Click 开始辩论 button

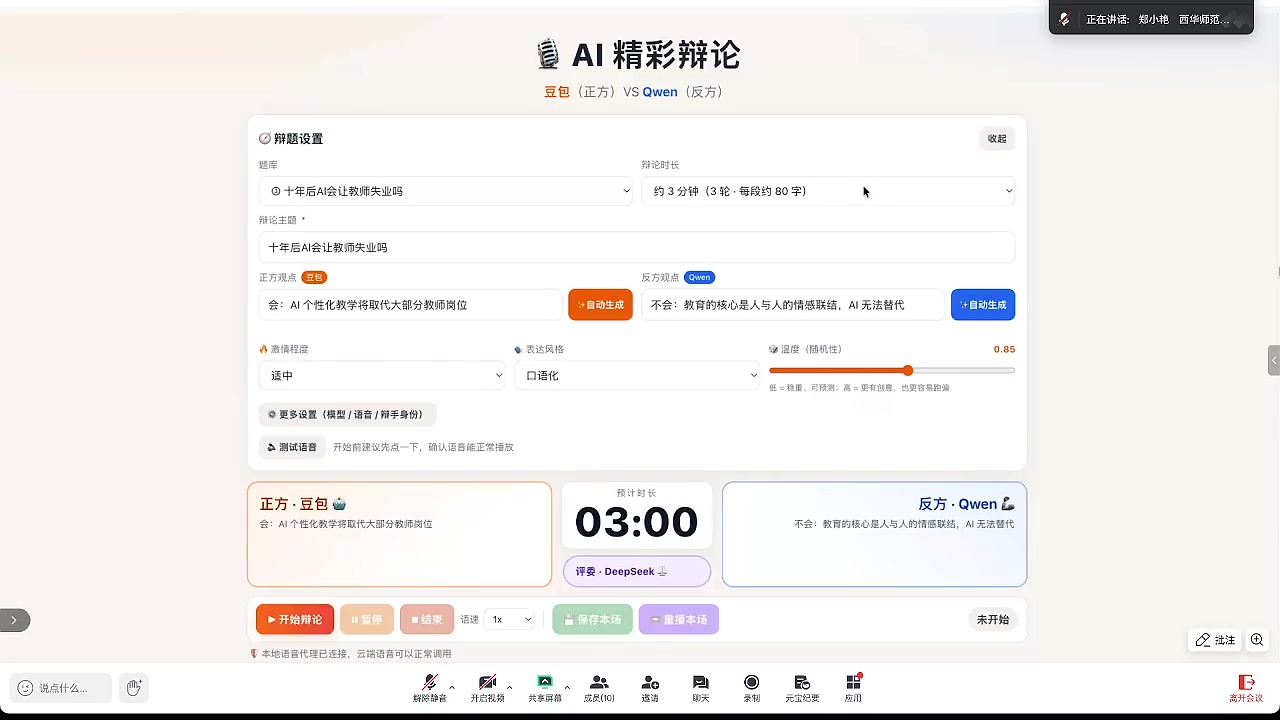(x=295, y=620)
